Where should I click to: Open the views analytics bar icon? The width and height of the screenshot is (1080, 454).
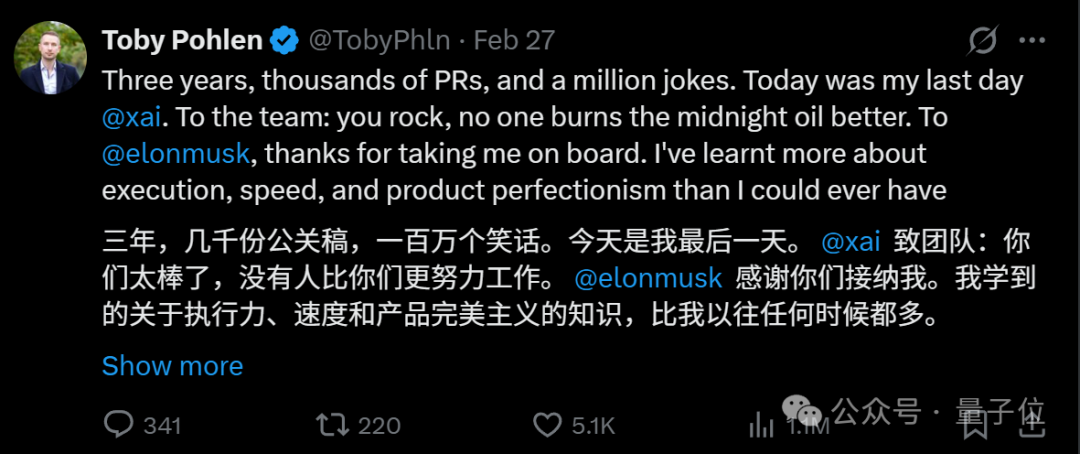tap(761, 425)
